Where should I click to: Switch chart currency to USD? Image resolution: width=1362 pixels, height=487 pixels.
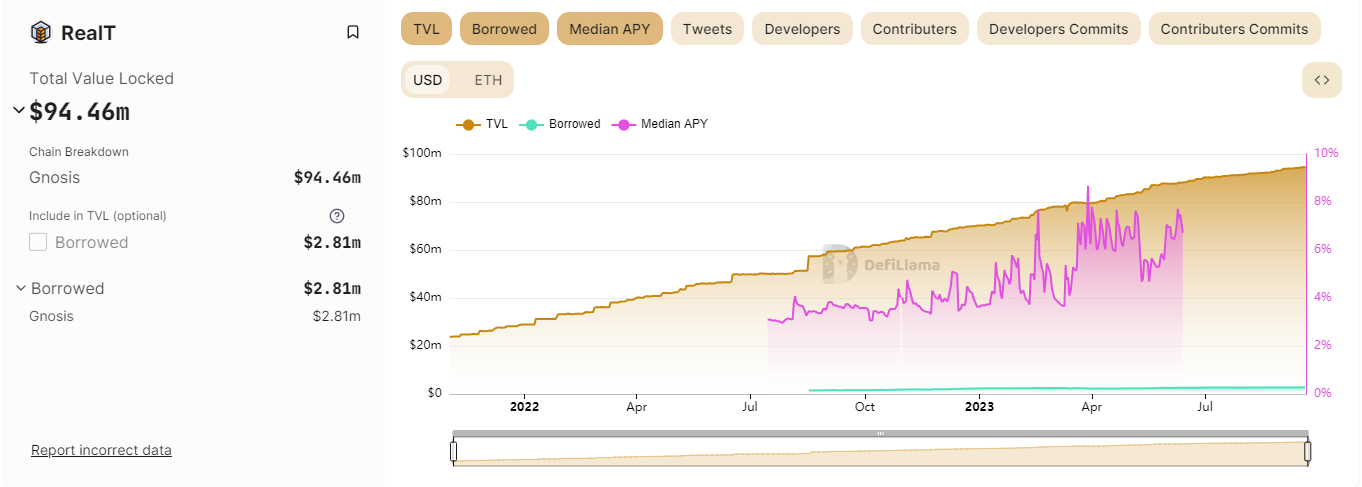[427, 80]
